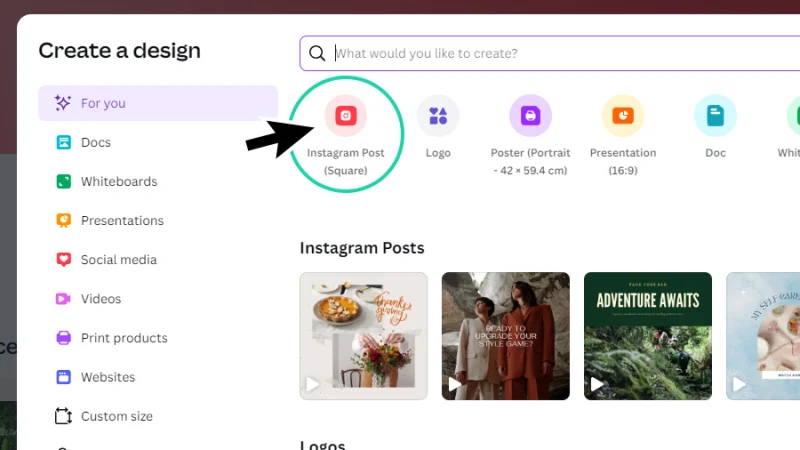Open the Print products label
This screenshot has height=450, width=800.
(x=124, y=338)
